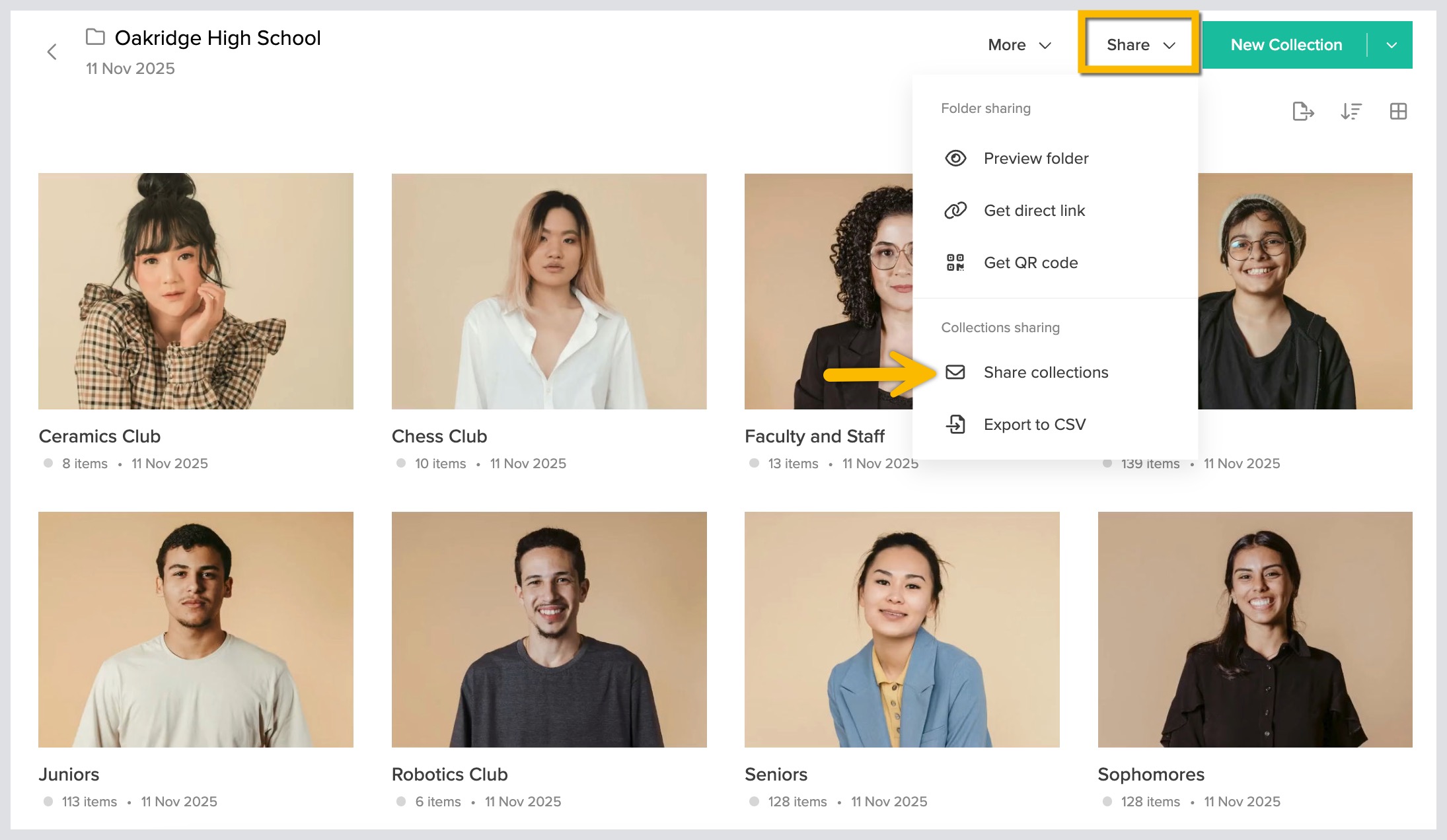Expand the More dropdown menu
Screen dimensions: 1447x840
tap(1020, 45)
